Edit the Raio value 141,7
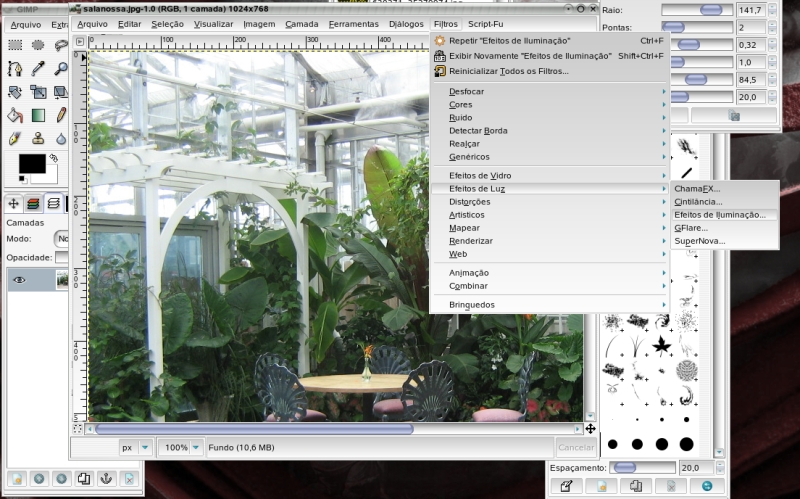This screenshot has height=499, width=800. [751, 10]
